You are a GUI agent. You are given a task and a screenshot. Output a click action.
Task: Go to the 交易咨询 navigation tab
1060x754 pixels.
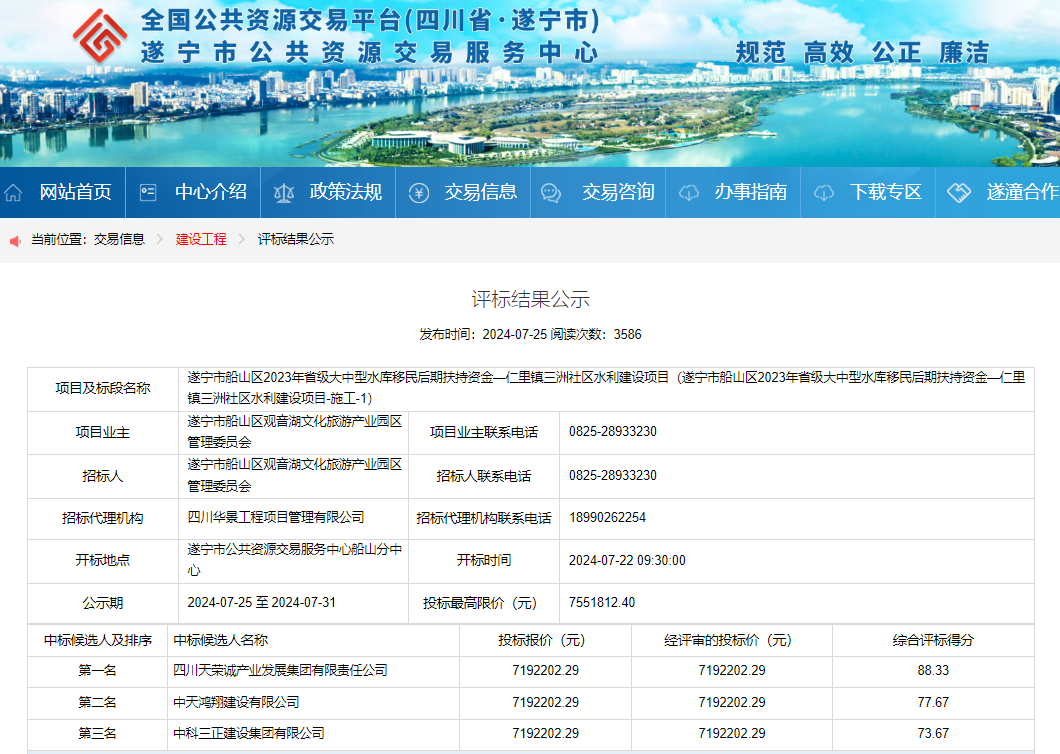pyautogui.click(x=618, y=192)
